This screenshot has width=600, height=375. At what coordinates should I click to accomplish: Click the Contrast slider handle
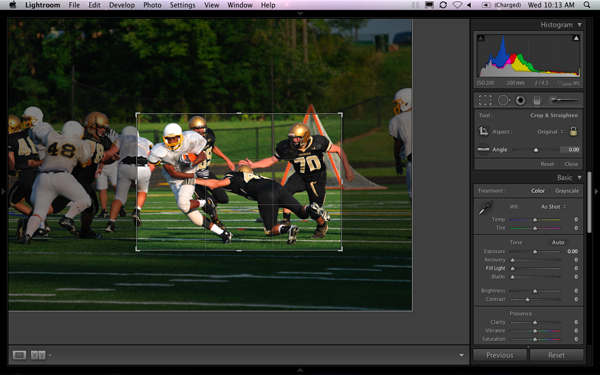pos(527,300)
